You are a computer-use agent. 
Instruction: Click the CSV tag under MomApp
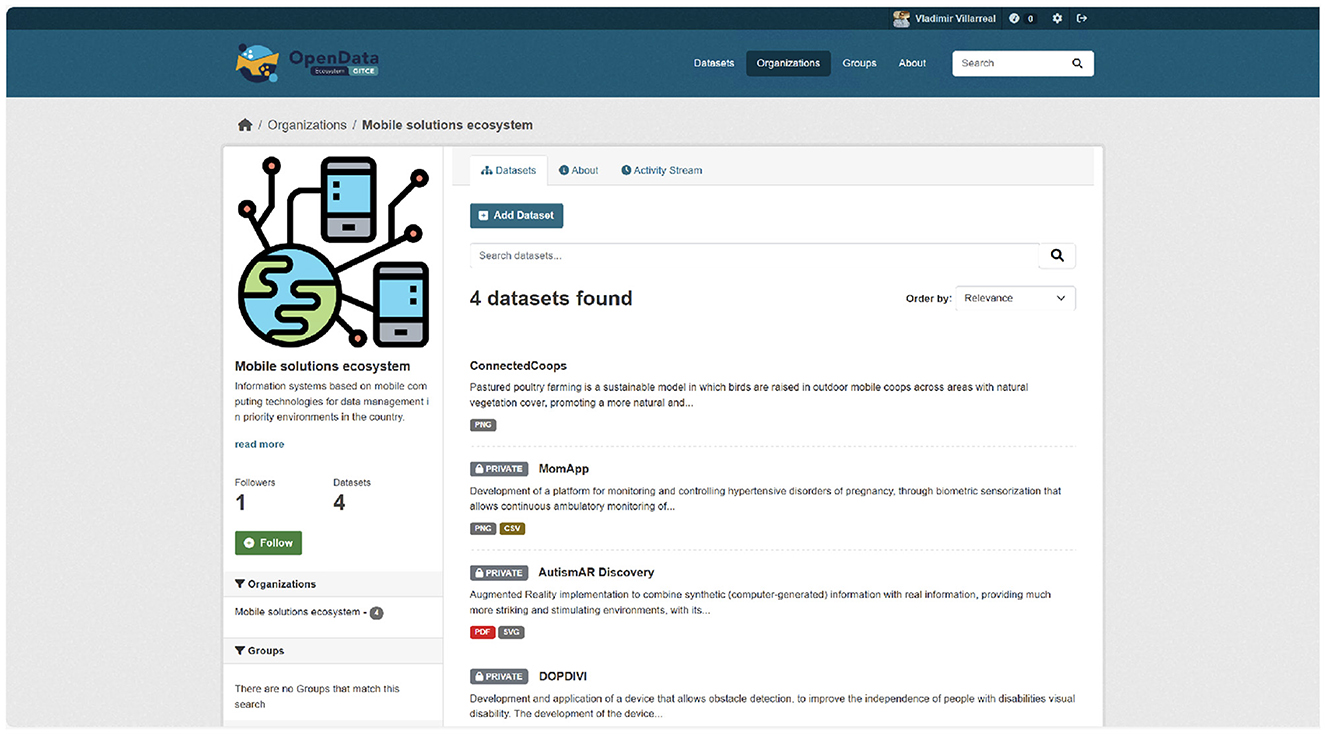pos(512,528)
